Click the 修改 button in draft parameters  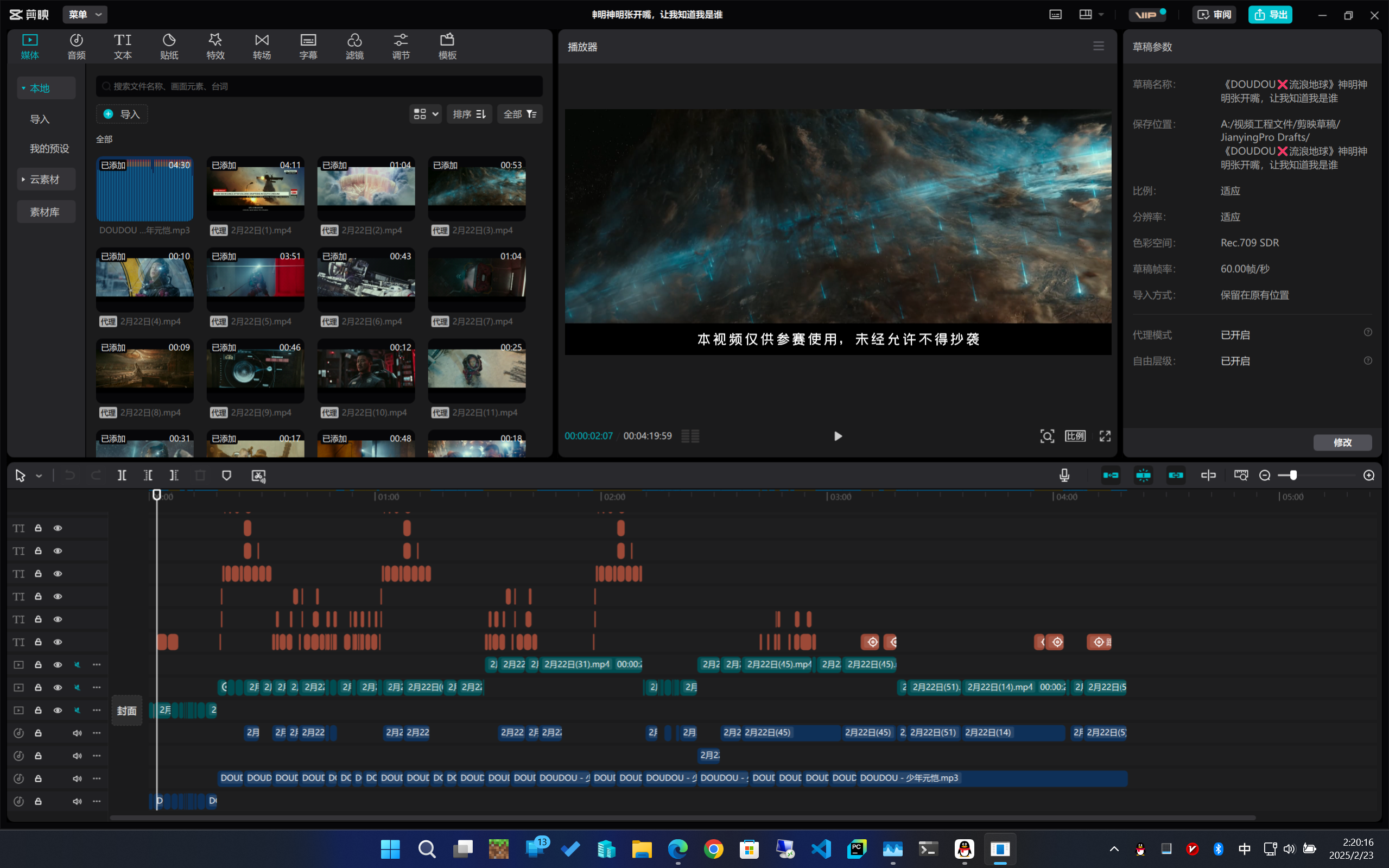point(1342,442)
